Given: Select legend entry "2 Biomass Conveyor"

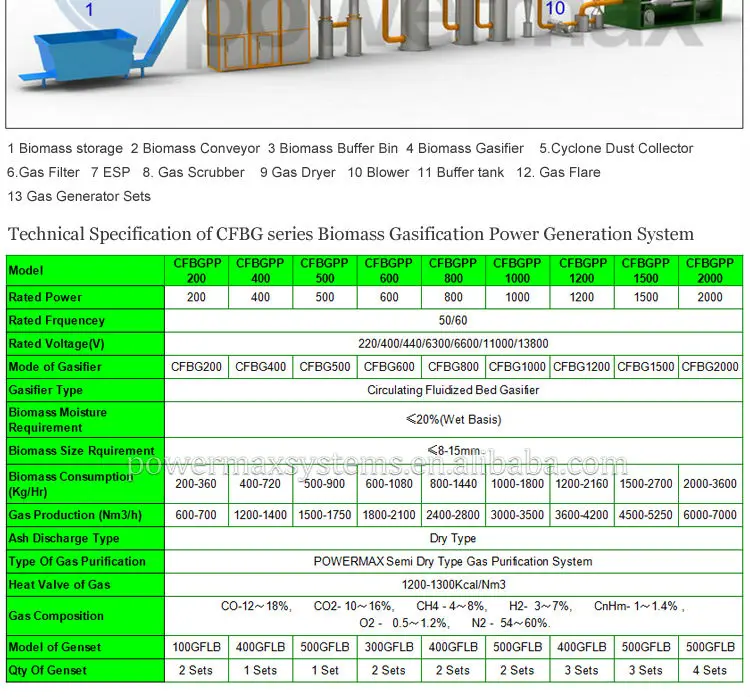Looking at the screenshot, I should [195, 148].
